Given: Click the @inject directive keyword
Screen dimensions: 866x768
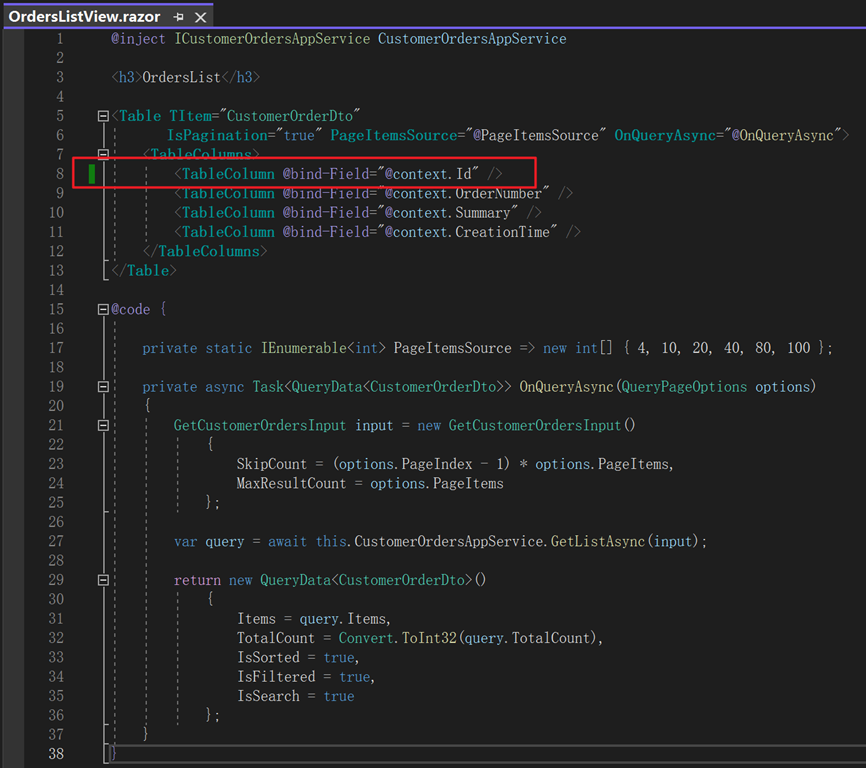Looking at the screenshot, I should [138, 39].
